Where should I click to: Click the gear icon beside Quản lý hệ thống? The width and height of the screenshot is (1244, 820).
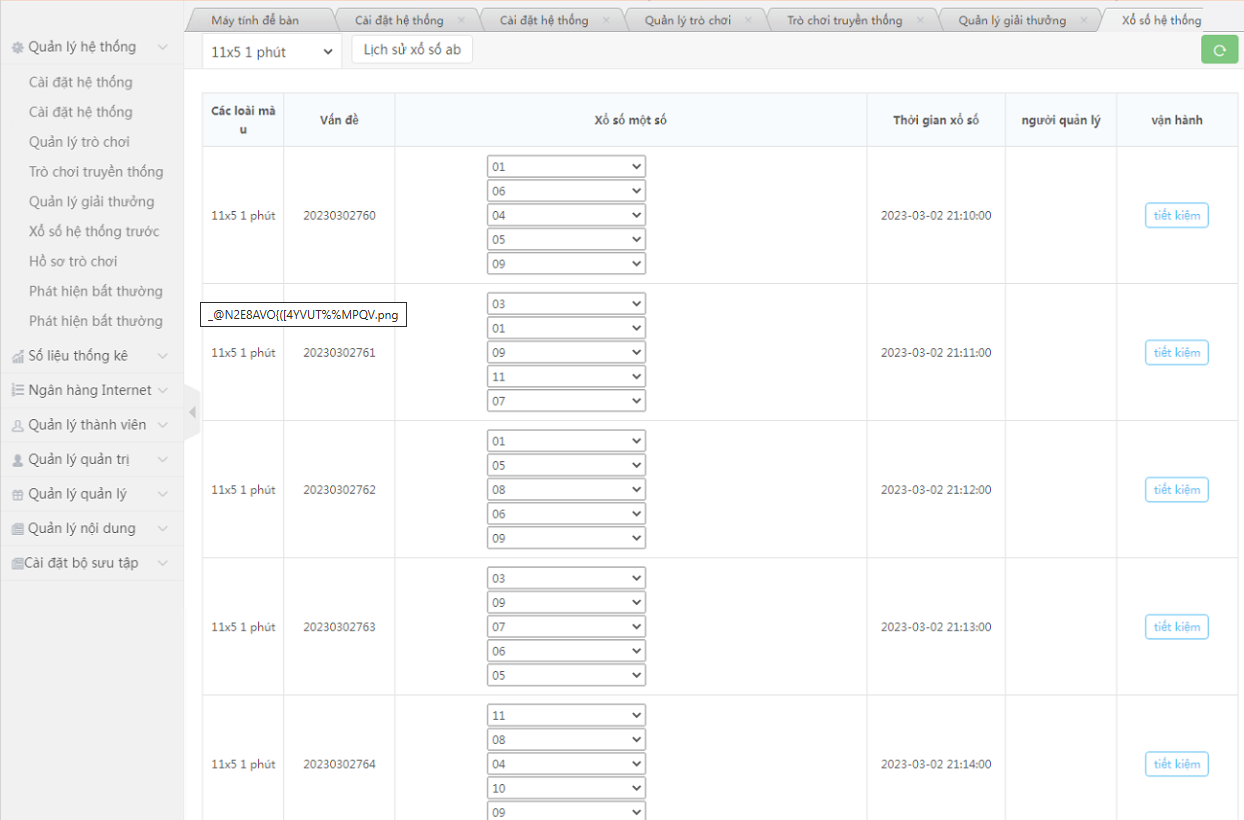coord(17,48)
